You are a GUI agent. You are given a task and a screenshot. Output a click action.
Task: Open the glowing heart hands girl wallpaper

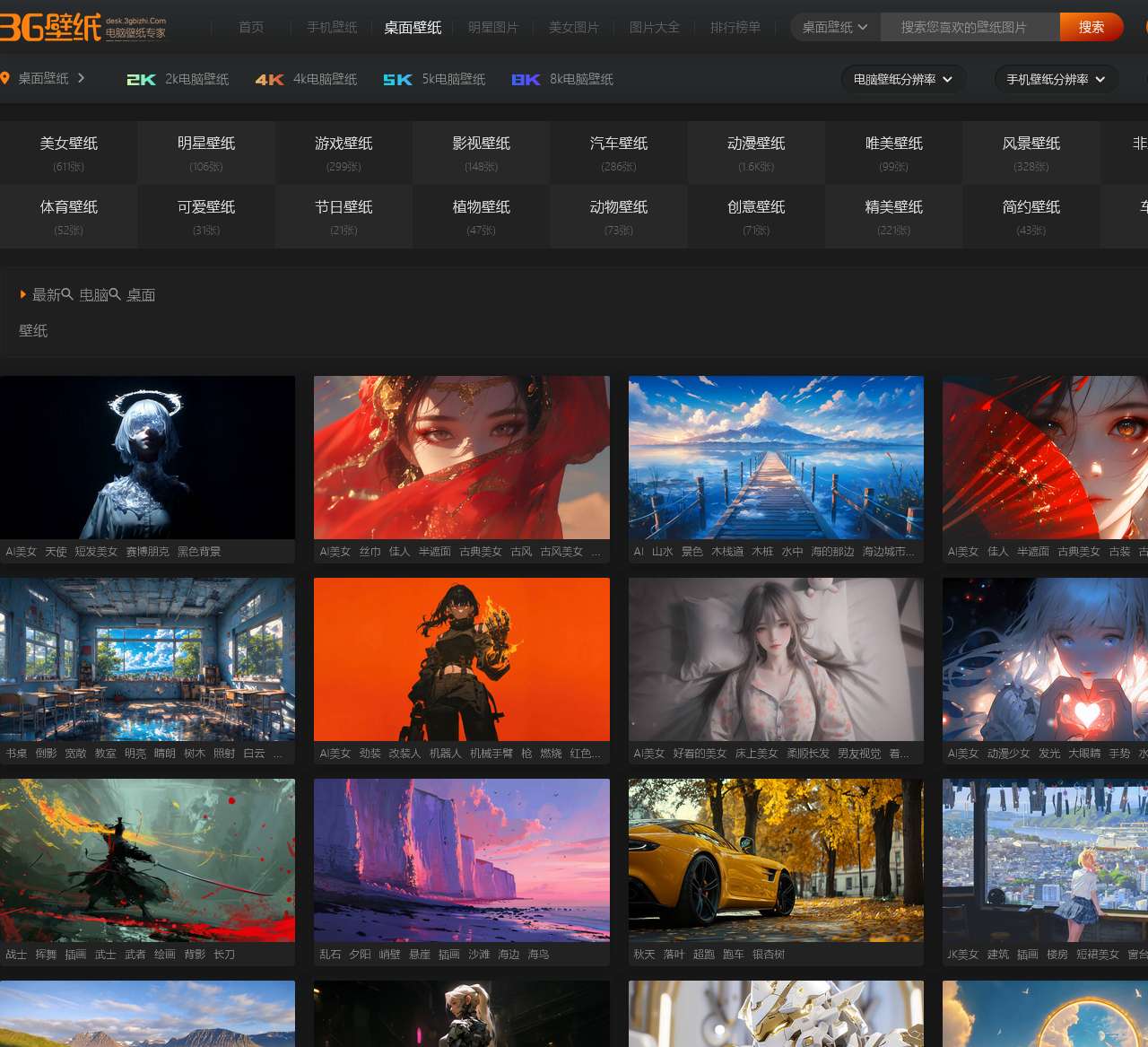pyautogui.click(x=1046, y=659)
